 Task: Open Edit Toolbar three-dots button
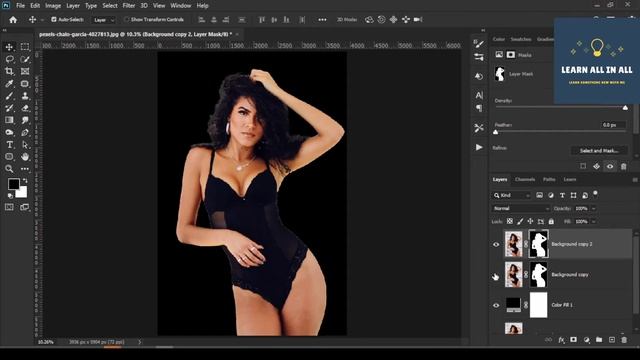25,169
